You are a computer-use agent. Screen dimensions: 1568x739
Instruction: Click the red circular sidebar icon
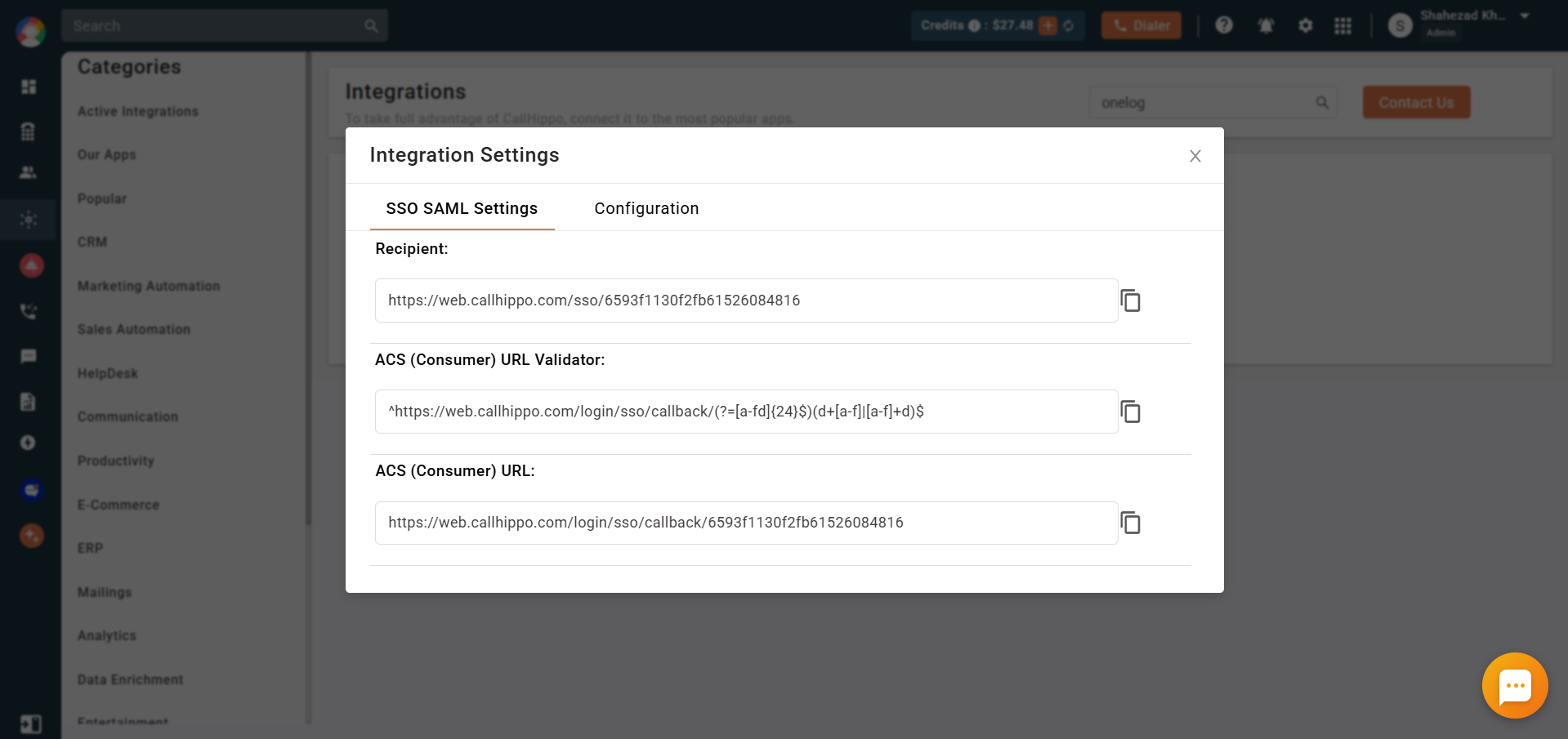pyautogui.click(x=31, y=265)
